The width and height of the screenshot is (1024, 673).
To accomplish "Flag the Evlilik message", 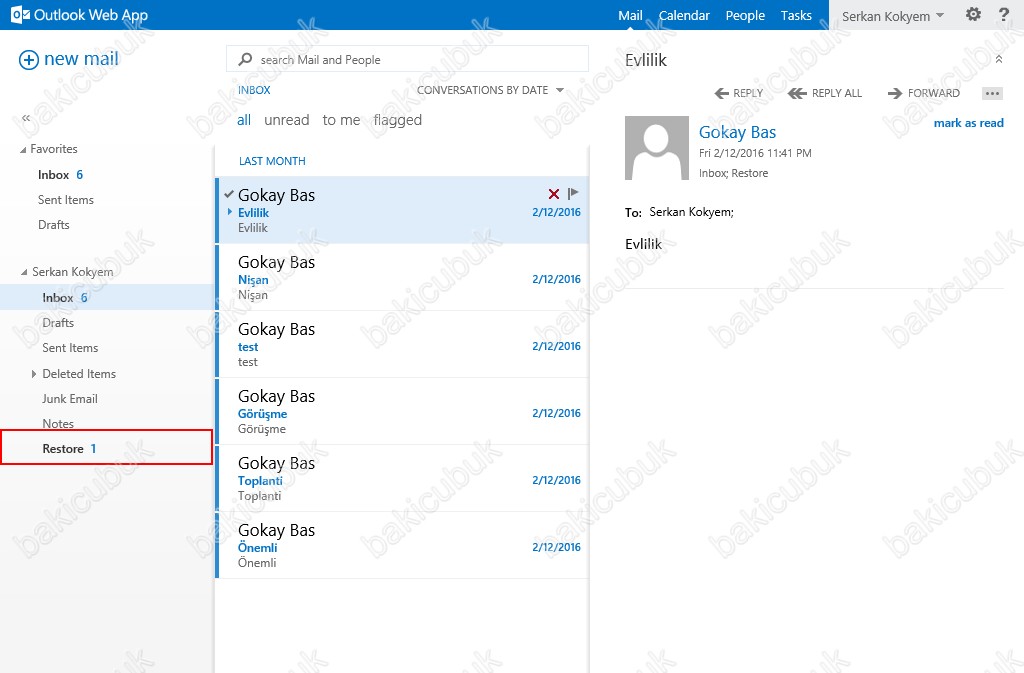I will click(x=573, y=193).
